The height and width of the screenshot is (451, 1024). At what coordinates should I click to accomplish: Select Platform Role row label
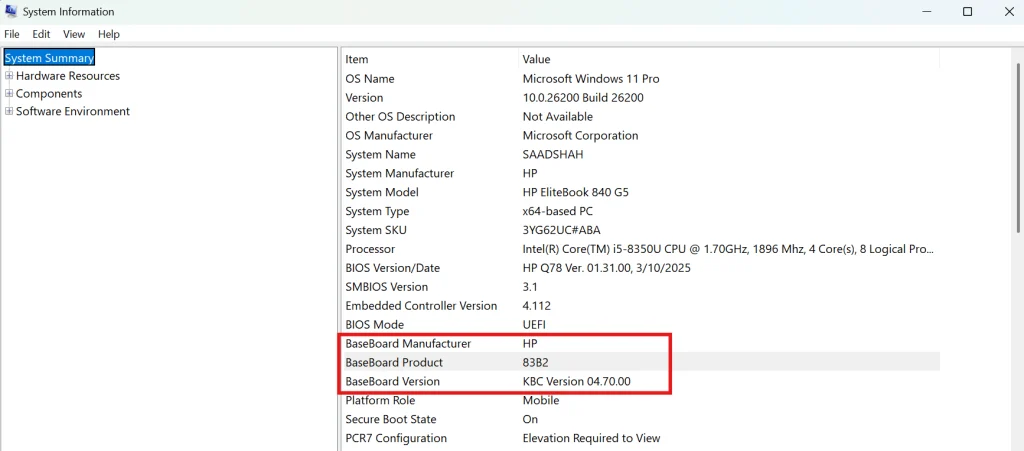tap(380, 401)
